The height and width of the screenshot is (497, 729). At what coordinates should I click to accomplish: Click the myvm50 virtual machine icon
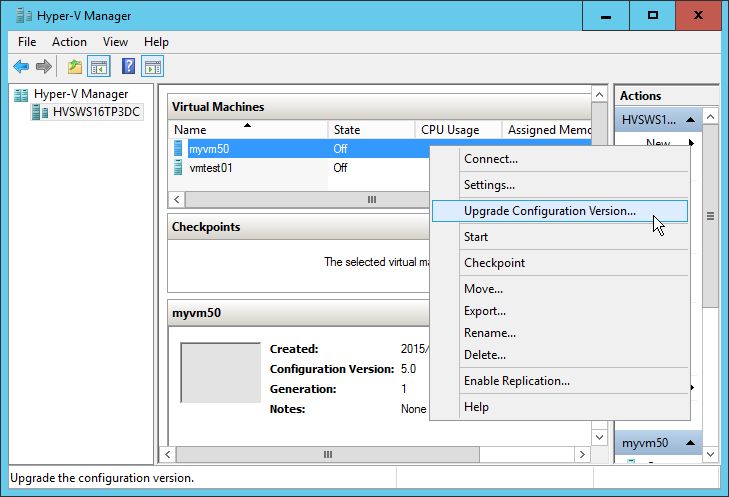tap(178, 148)
